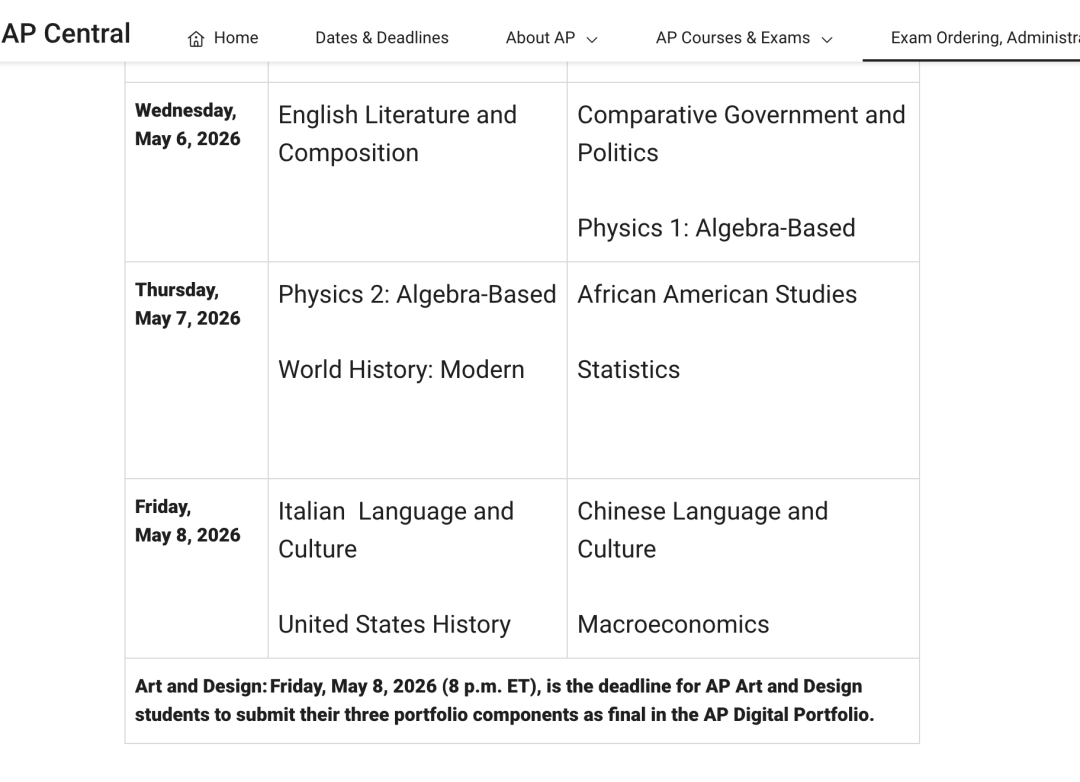Expand the AP Courses & Exams menu
The width and height of the screenshot is (1080, 782).
click(x=827, y=38)
